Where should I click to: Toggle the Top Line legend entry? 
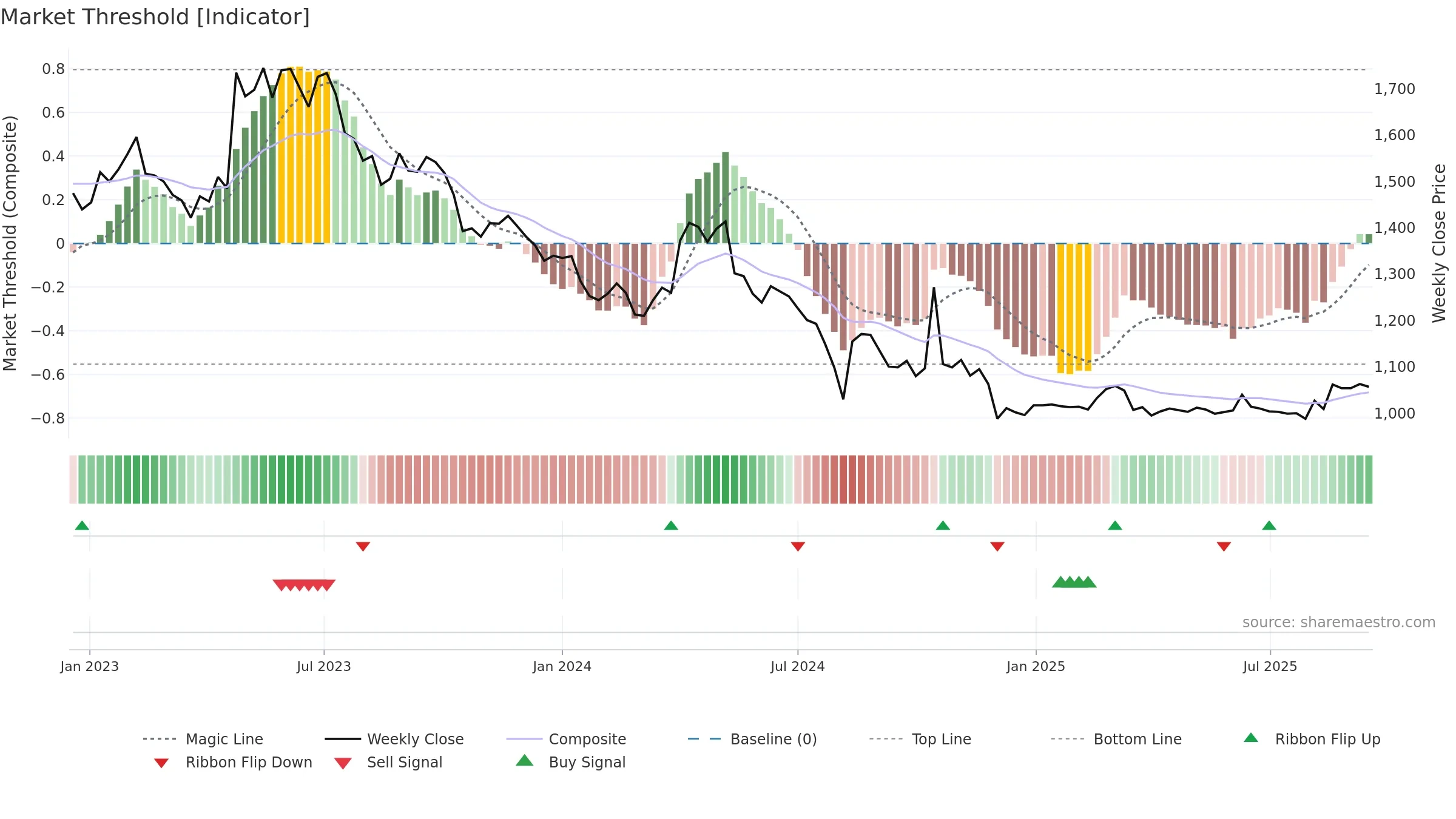(x=920, y=739)
